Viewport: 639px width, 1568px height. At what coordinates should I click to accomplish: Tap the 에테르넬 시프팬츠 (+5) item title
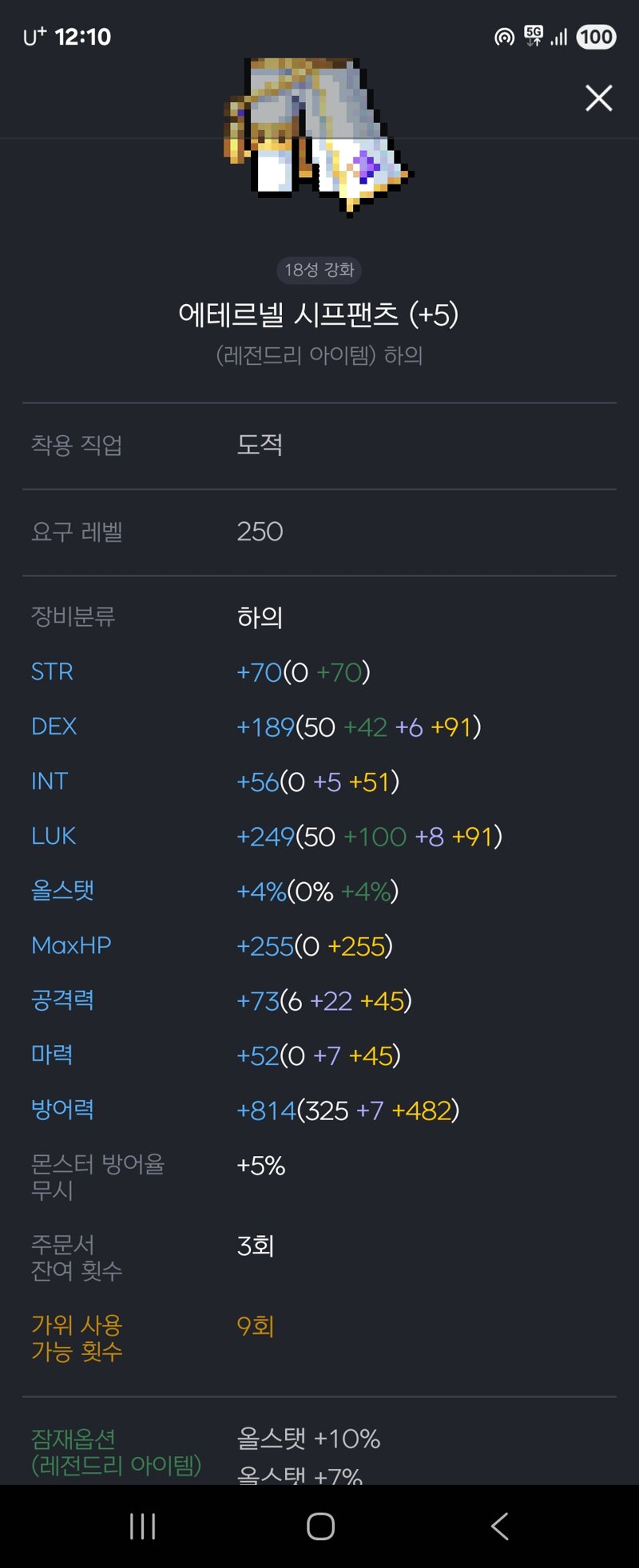click(319, 315)
